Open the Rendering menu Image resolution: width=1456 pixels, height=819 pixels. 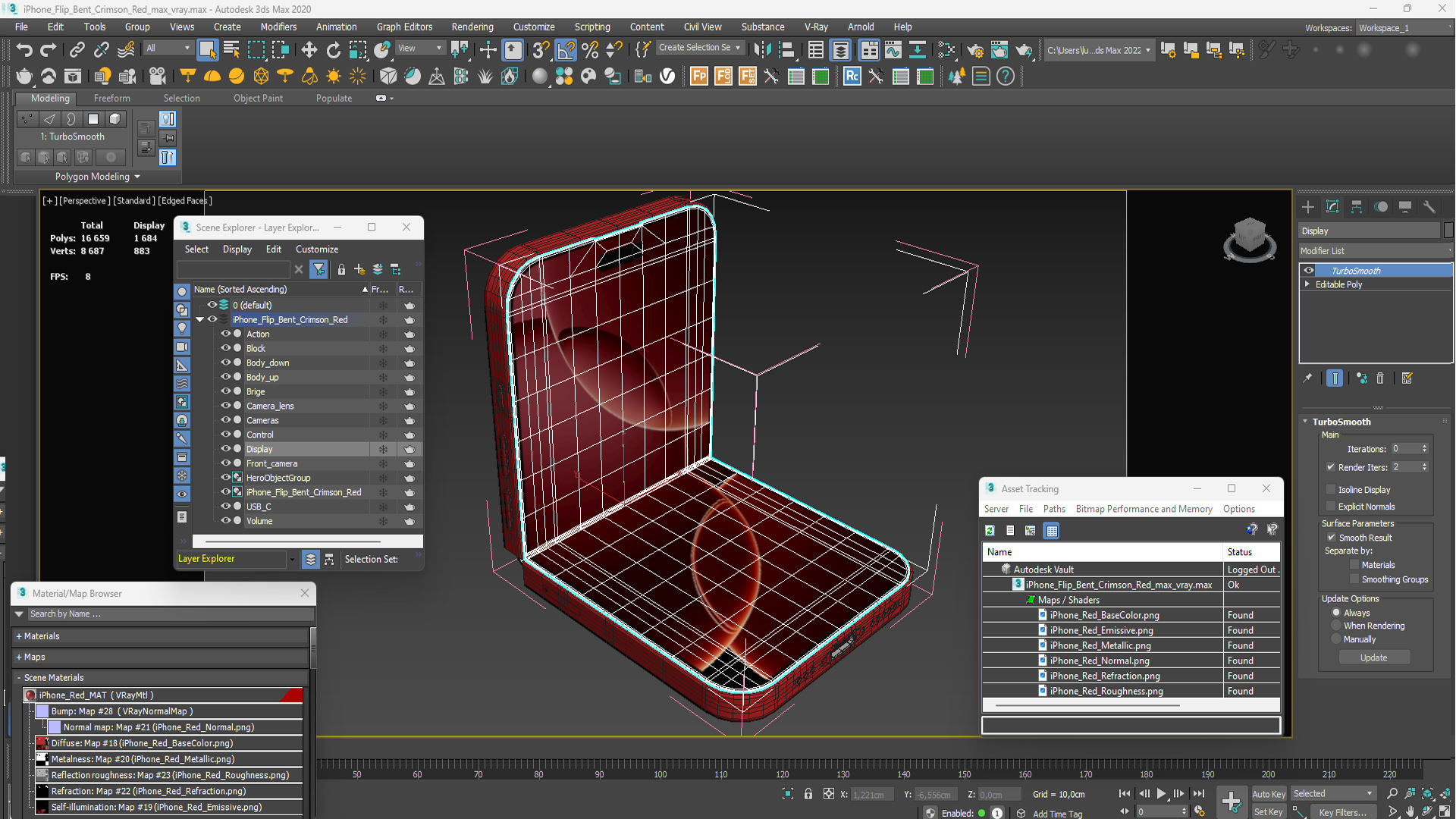coord(471,27)
